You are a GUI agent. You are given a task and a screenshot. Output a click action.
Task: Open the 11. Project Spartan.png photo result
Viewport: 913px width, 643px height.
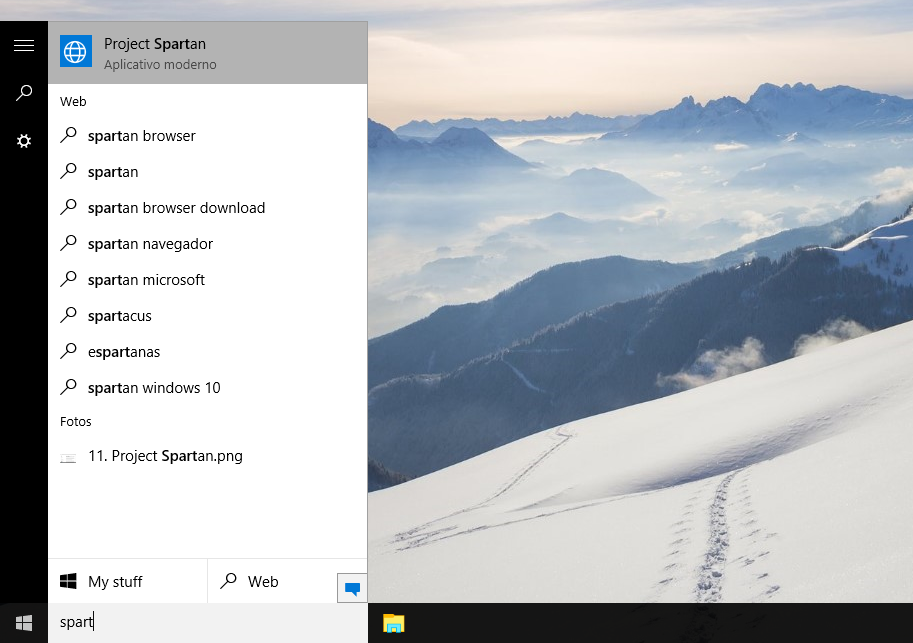pos(164,455)
